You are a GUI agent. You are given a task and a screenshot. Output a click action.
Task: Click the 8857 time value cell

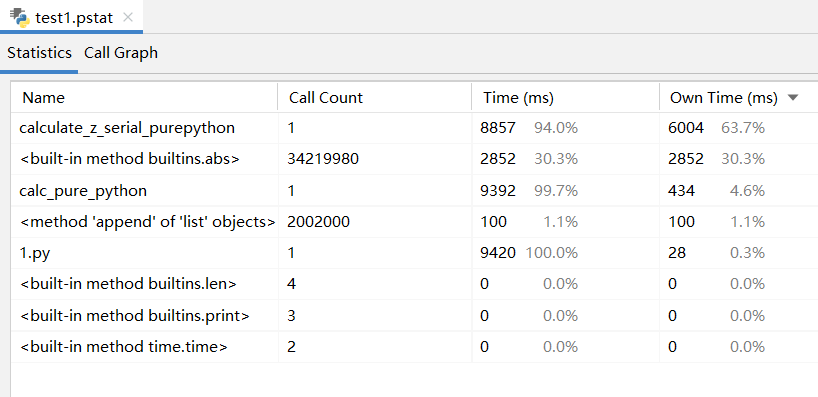566,128
